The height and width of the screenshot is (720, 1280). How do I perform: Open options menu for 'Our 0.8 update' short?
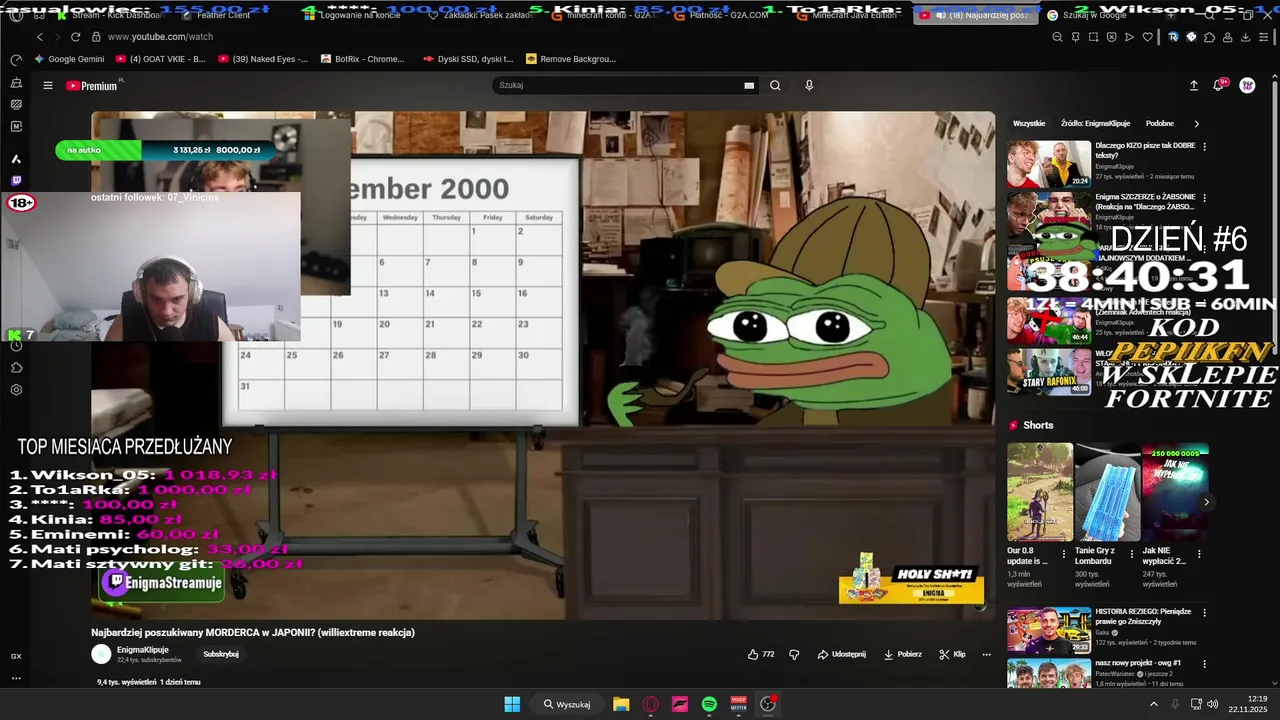pyautogui.click(x=1063, y=553)
